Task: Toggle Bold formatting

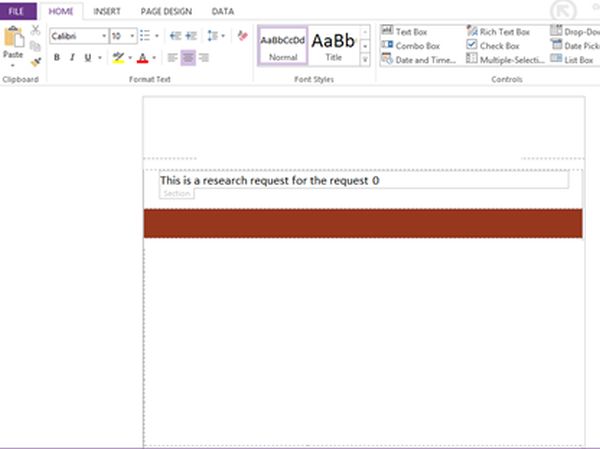Action: tap(57, 57)
